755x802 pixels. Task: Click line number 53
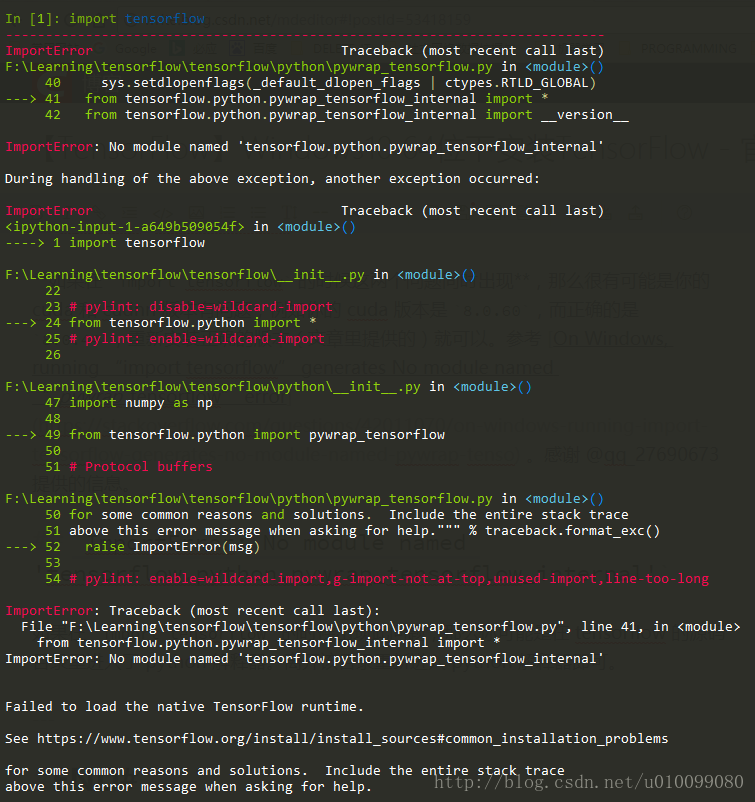pos(53,563)
